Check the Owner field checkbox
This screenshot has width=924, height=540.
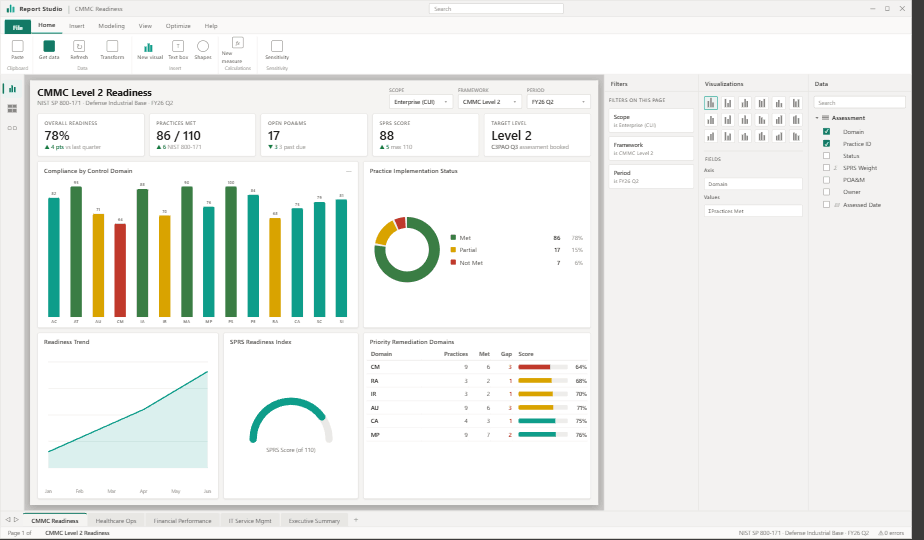tap(826, 192)
